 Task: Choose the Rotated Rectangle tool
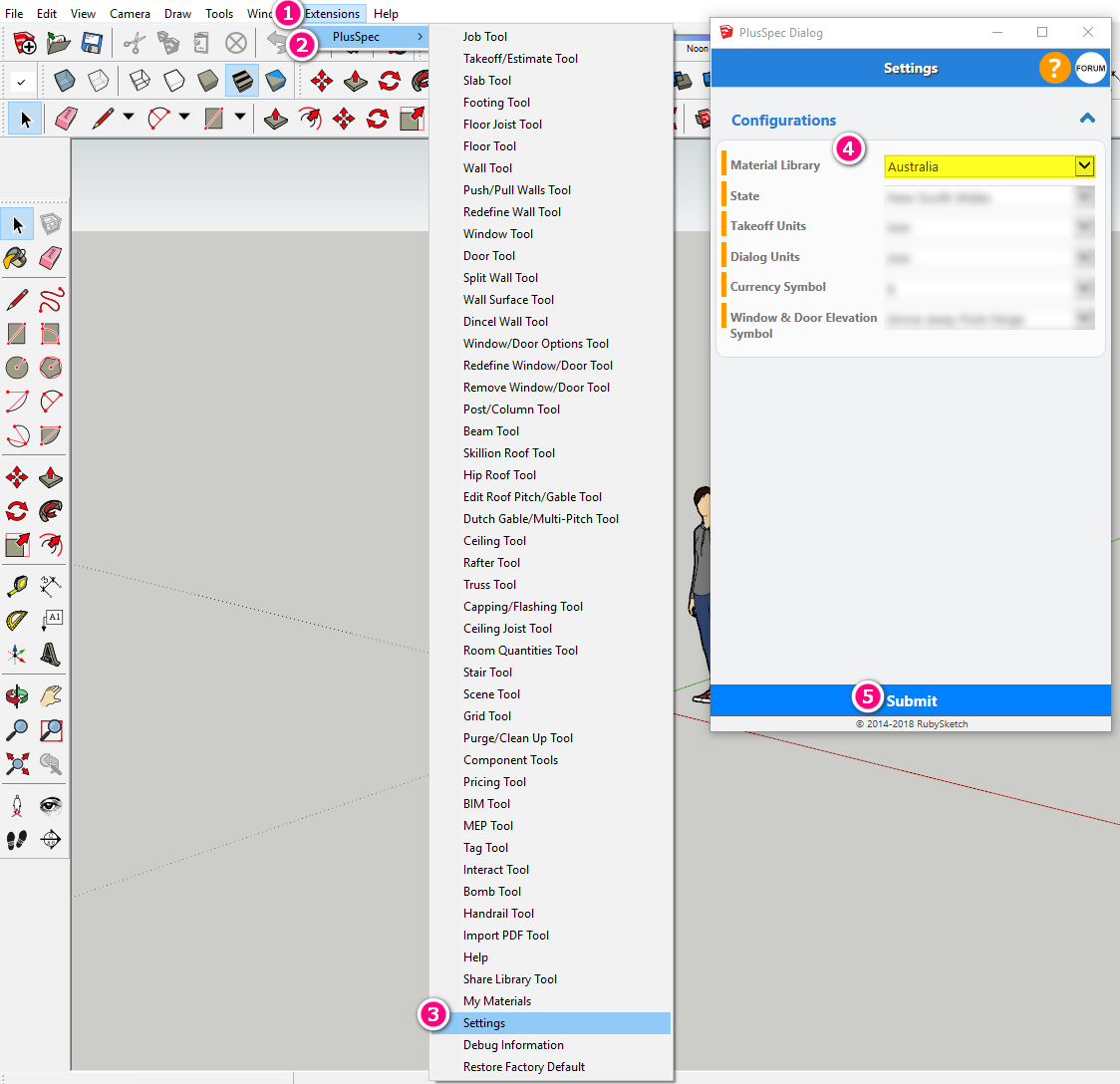[x=51, y=334]
